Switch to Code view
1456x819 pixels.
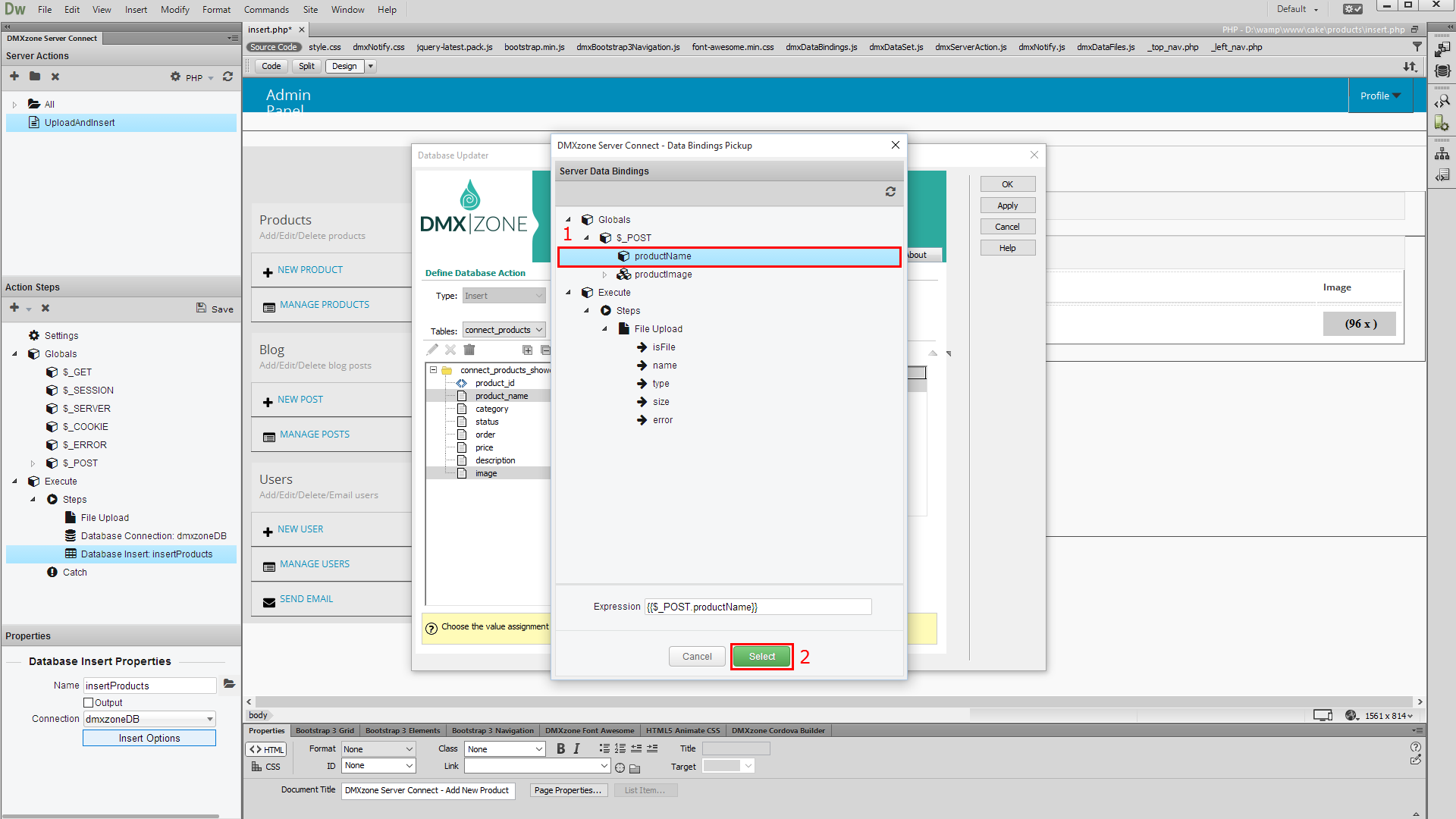[x=271, y=66]
